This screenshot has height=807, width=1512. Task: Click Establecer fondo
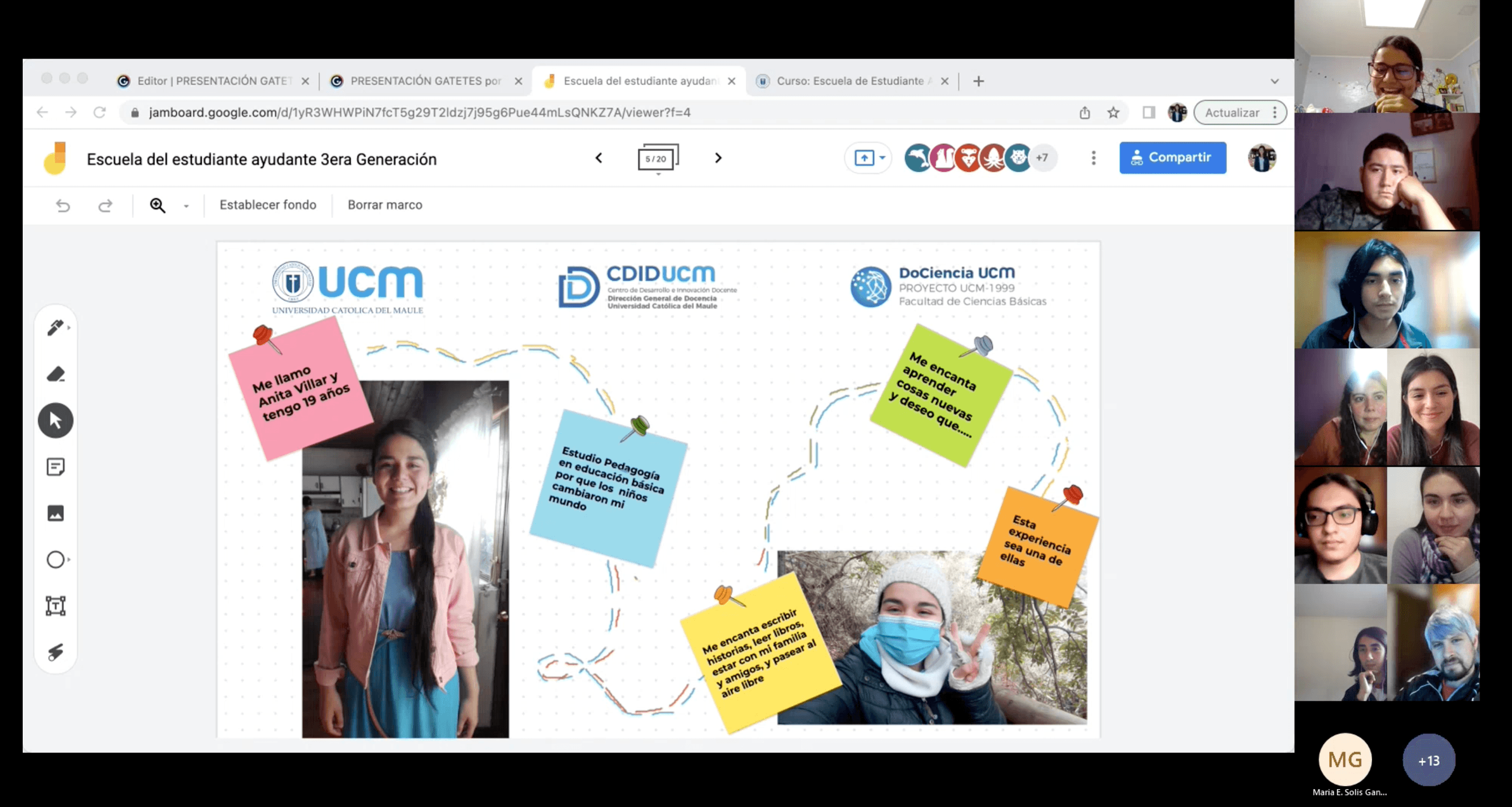tap(268, 205)
